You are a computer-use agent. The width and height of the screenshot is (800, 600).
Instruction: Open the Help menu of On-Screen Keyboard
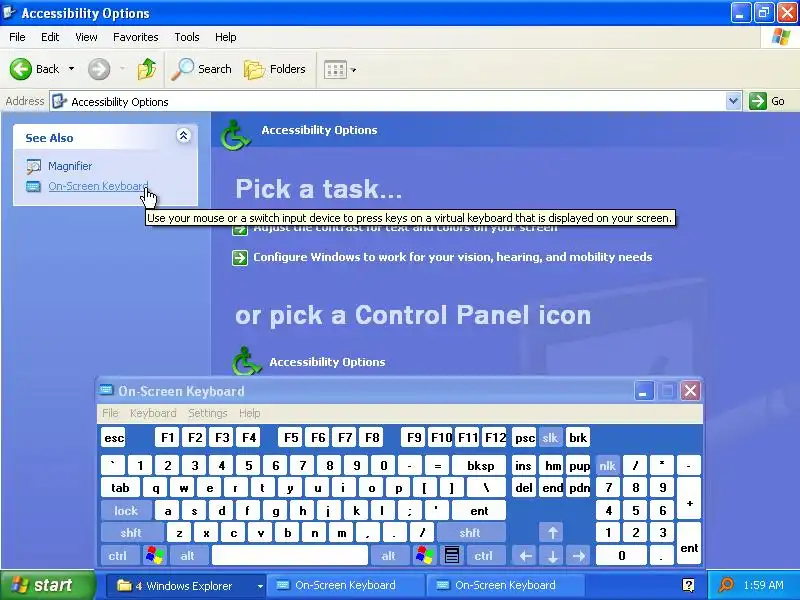(x=249, y=413)
